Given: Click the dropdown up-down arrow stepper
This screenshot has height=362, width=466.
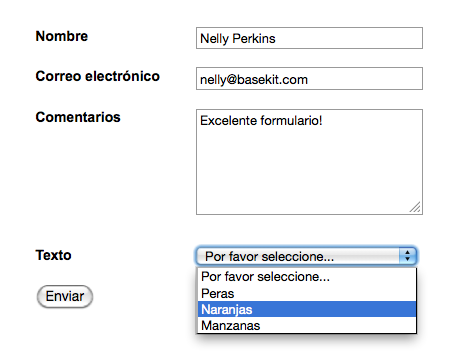Looking at the screenshot, I should pyautogui.click(x=407, y=256).
